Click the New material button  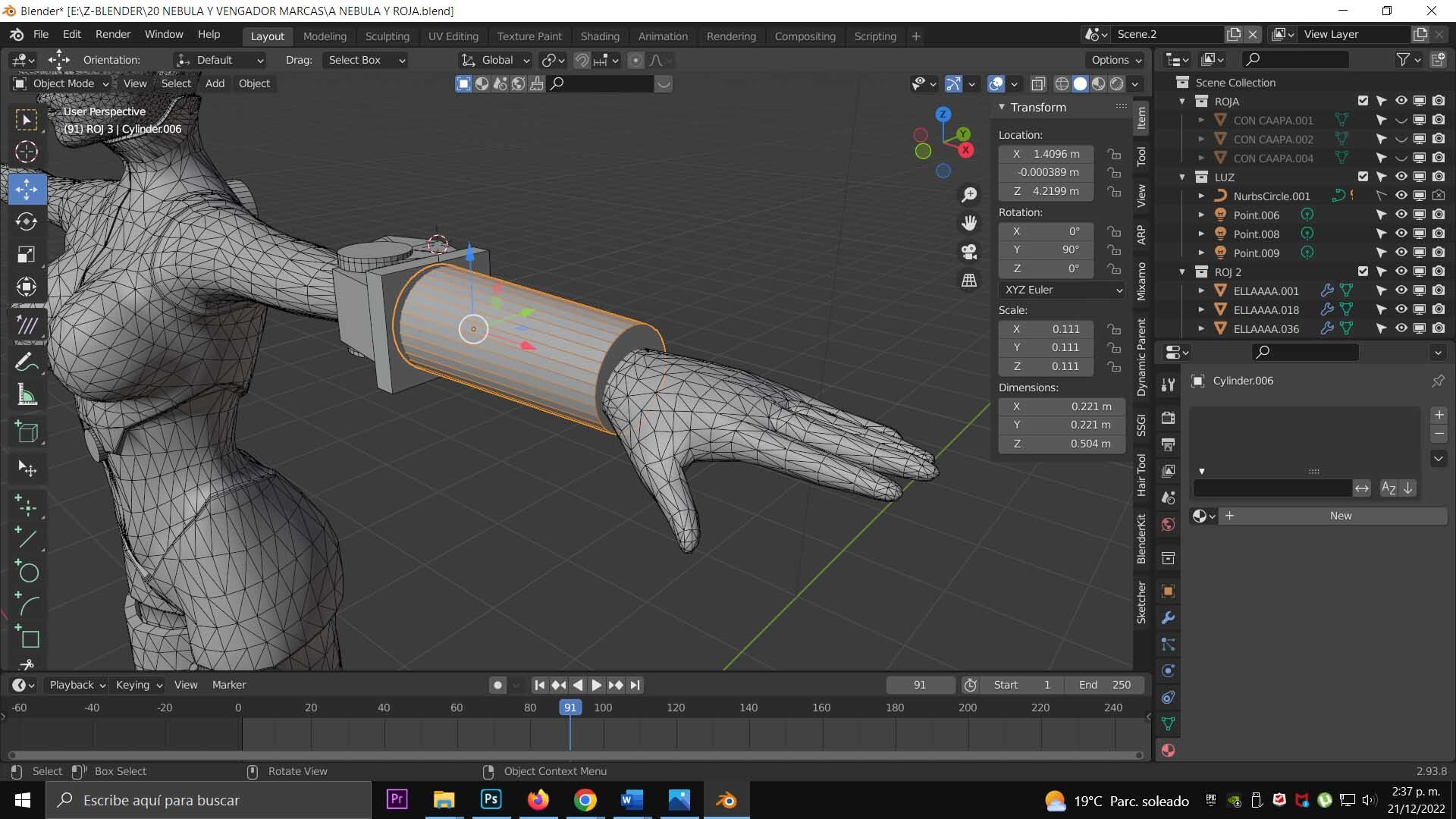point(1339,516)
